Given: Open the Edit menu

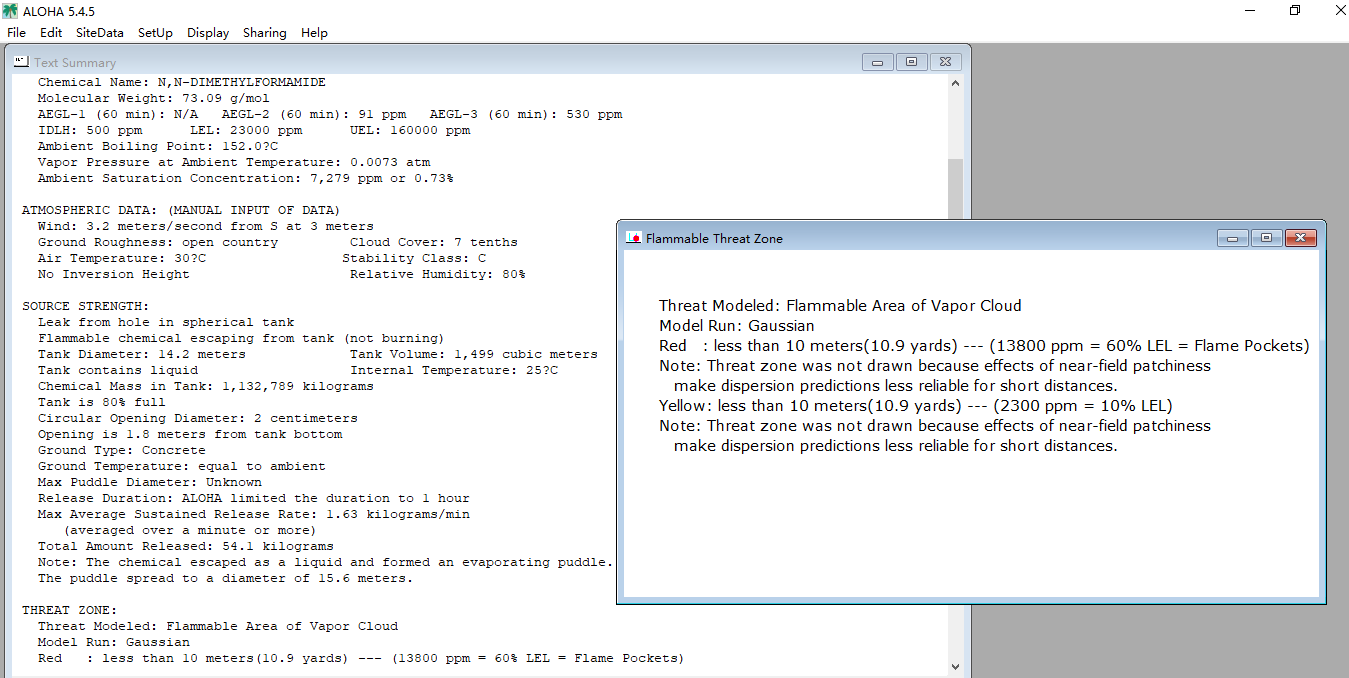Looking at the screenshot, I should [51, 33].
